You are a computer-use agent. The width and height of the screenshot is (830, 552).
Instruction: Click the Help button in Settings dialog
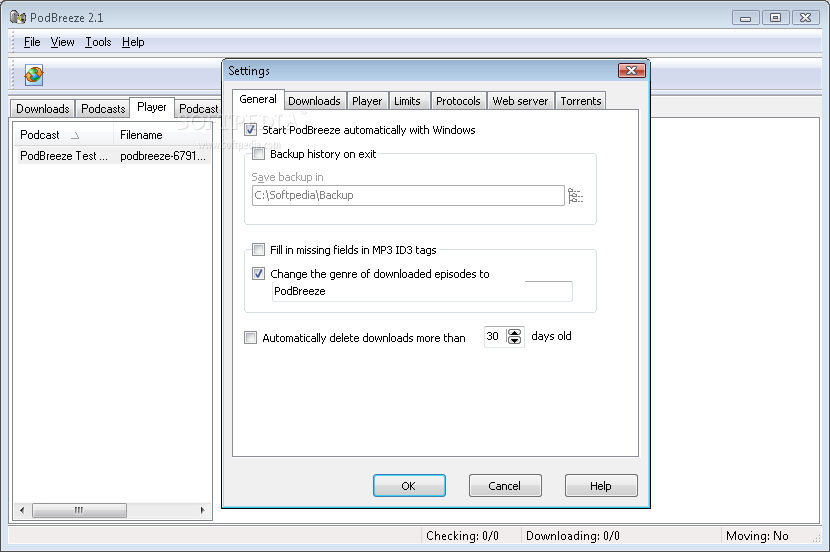pyautogui.click(x=601, y=486)
